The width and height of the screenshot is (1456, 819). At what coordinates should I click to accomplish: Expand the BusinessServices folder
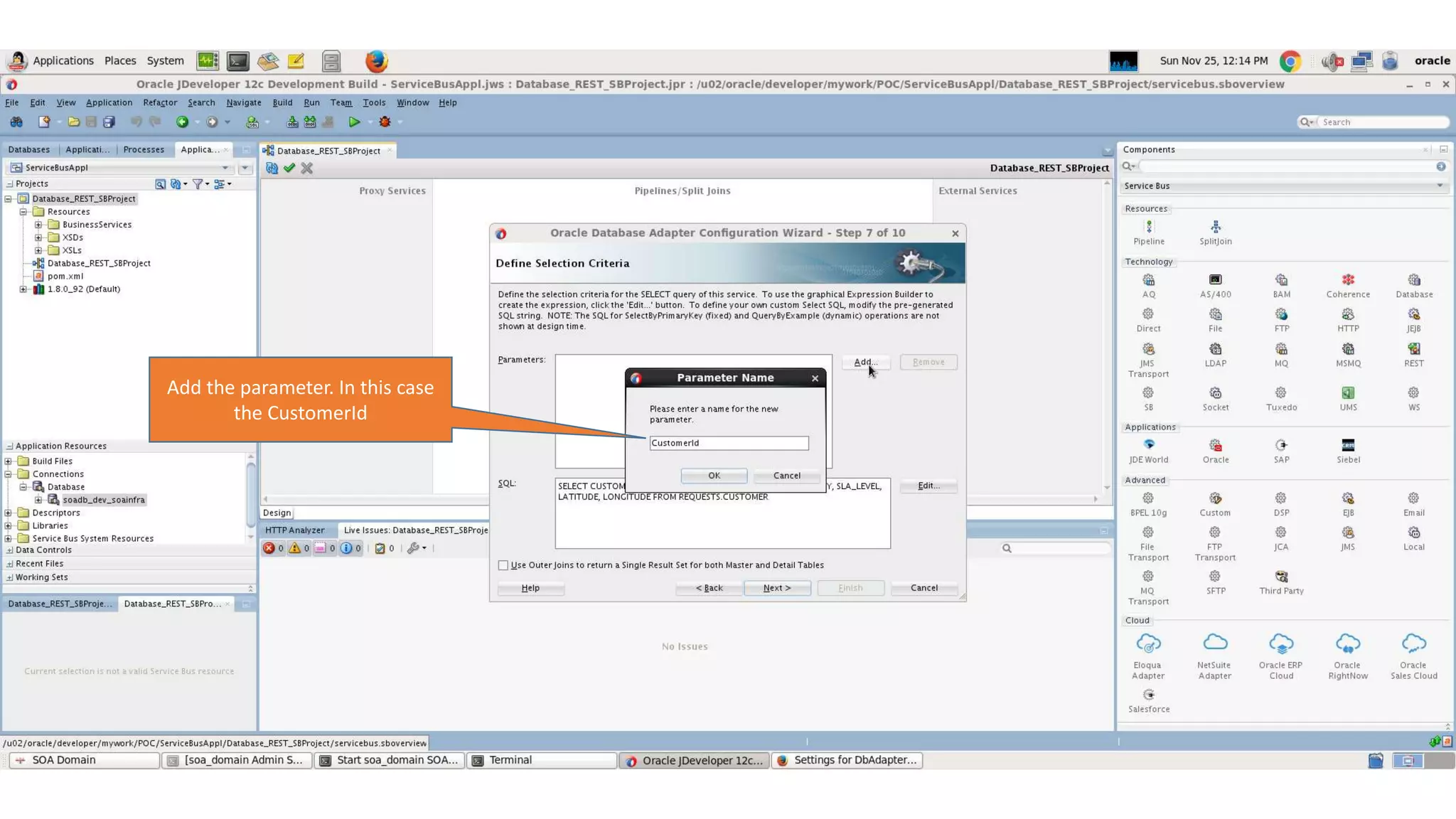pyautogui.click(x=38, y=225)
